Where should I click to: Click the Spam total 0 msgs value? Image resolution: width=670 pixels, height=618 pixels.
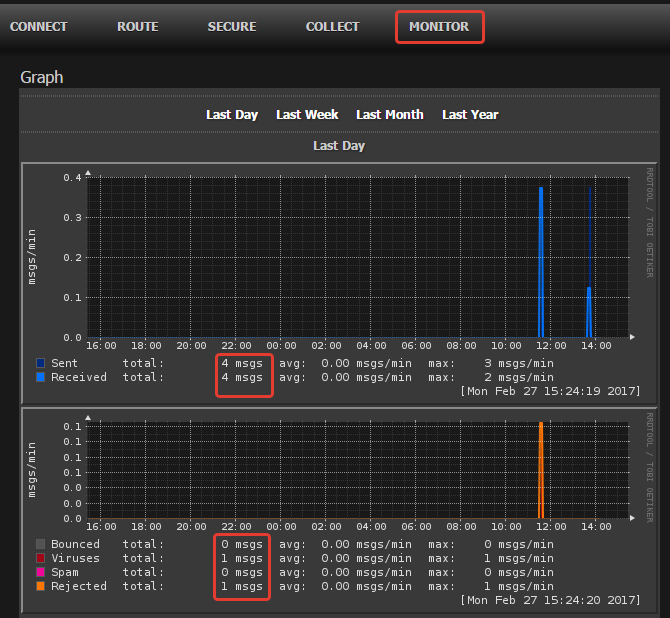click(242, 572)
